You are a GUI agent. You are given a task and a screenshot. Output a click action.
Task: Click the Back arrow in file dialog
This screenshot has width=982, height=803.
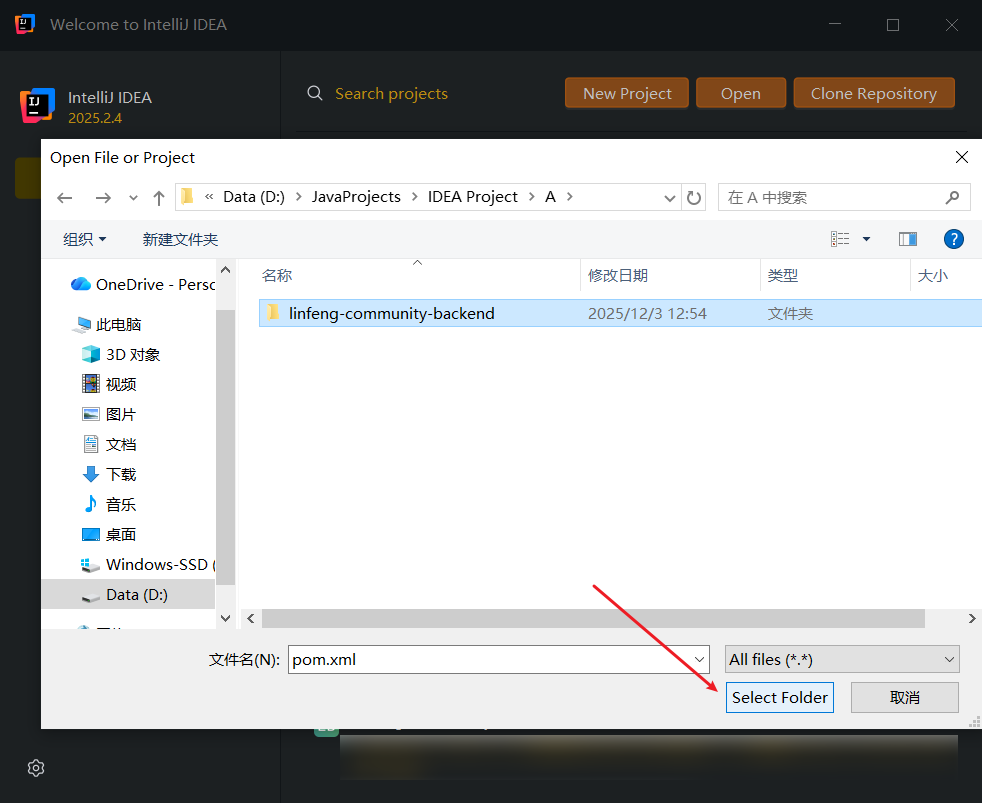[65, 198]
